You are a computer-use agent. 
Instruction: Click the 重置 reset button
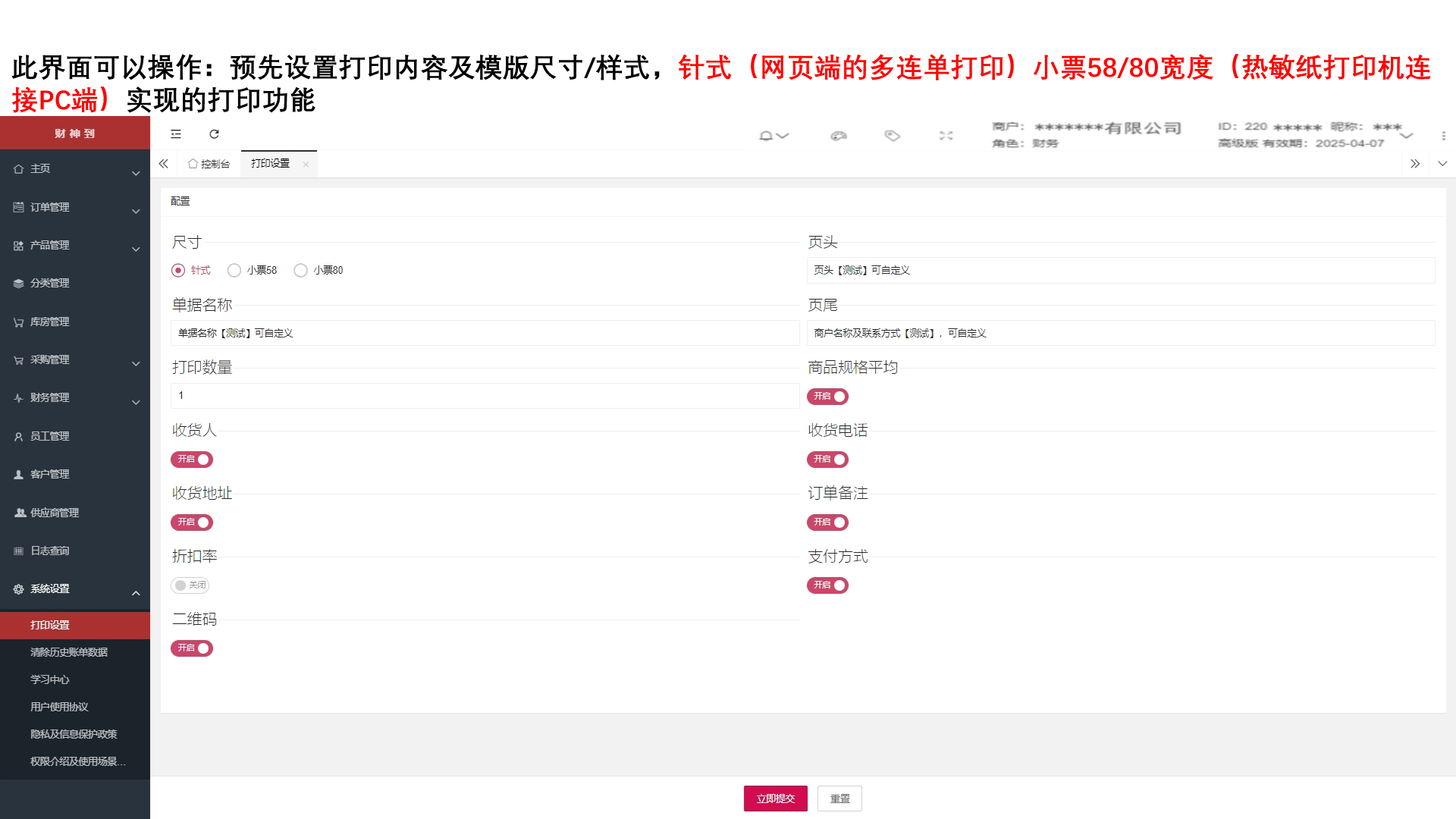point(839,799)
